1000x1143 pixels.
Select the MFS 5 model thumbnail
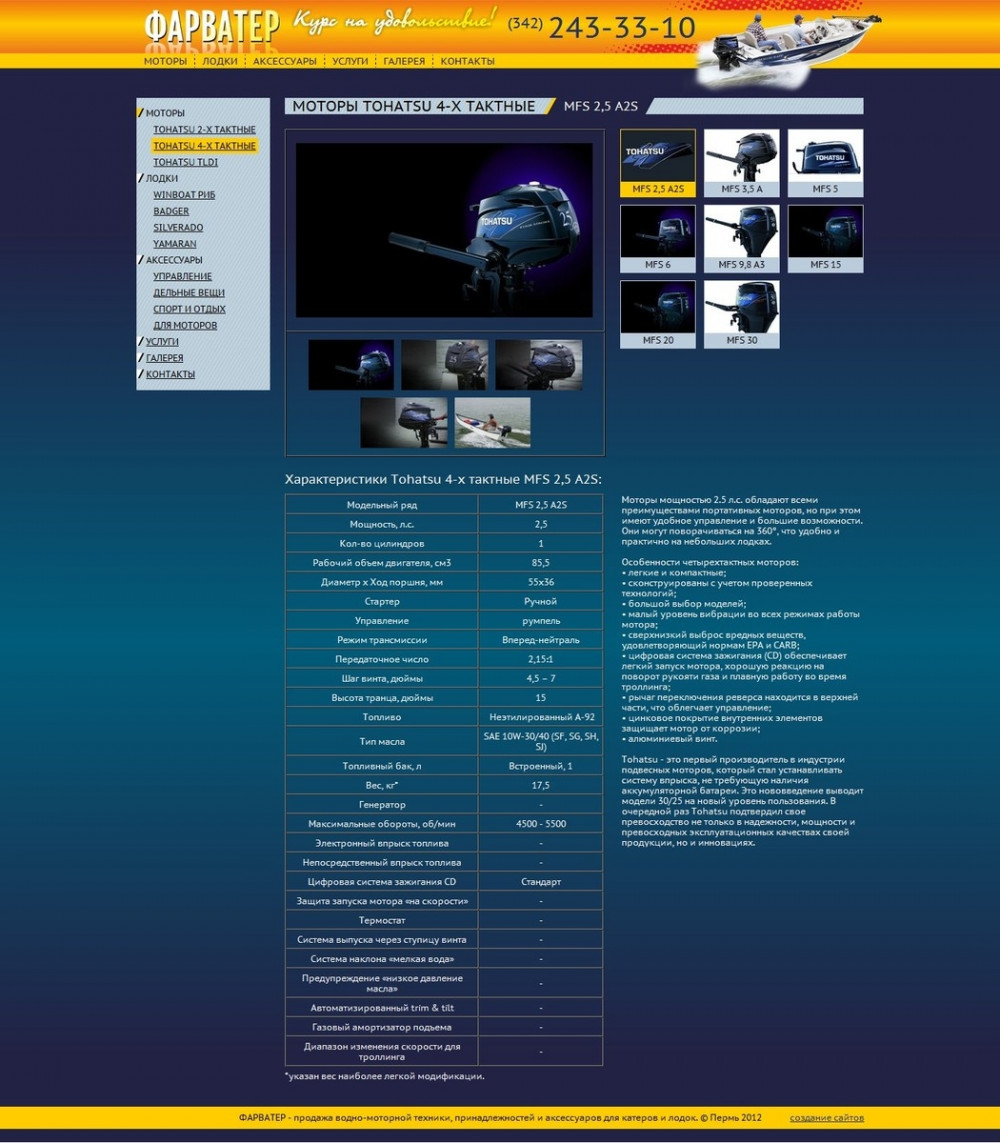coord(825,163)
